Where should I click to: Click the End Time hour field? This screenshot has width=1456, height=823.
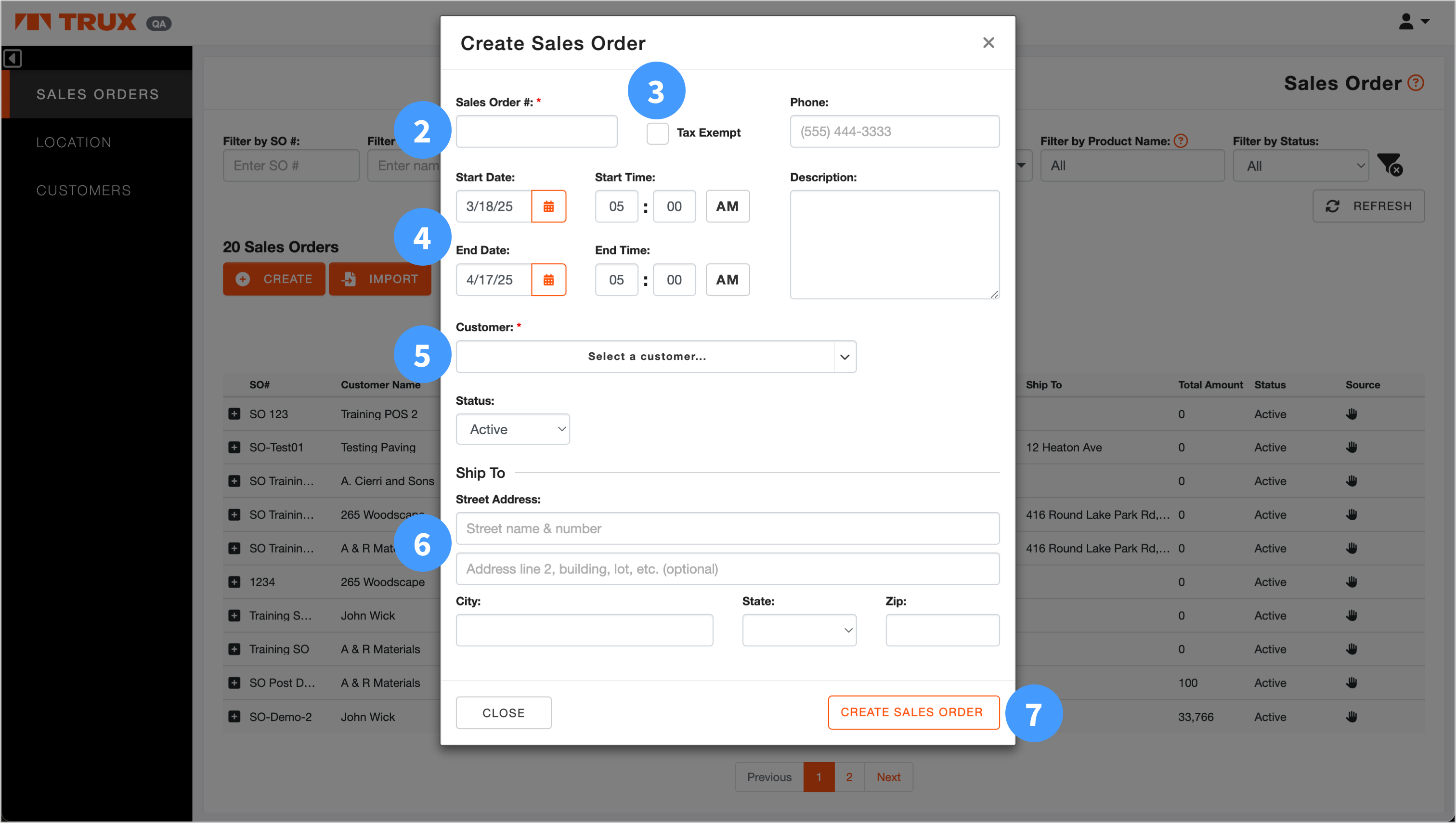coord(616,280)
